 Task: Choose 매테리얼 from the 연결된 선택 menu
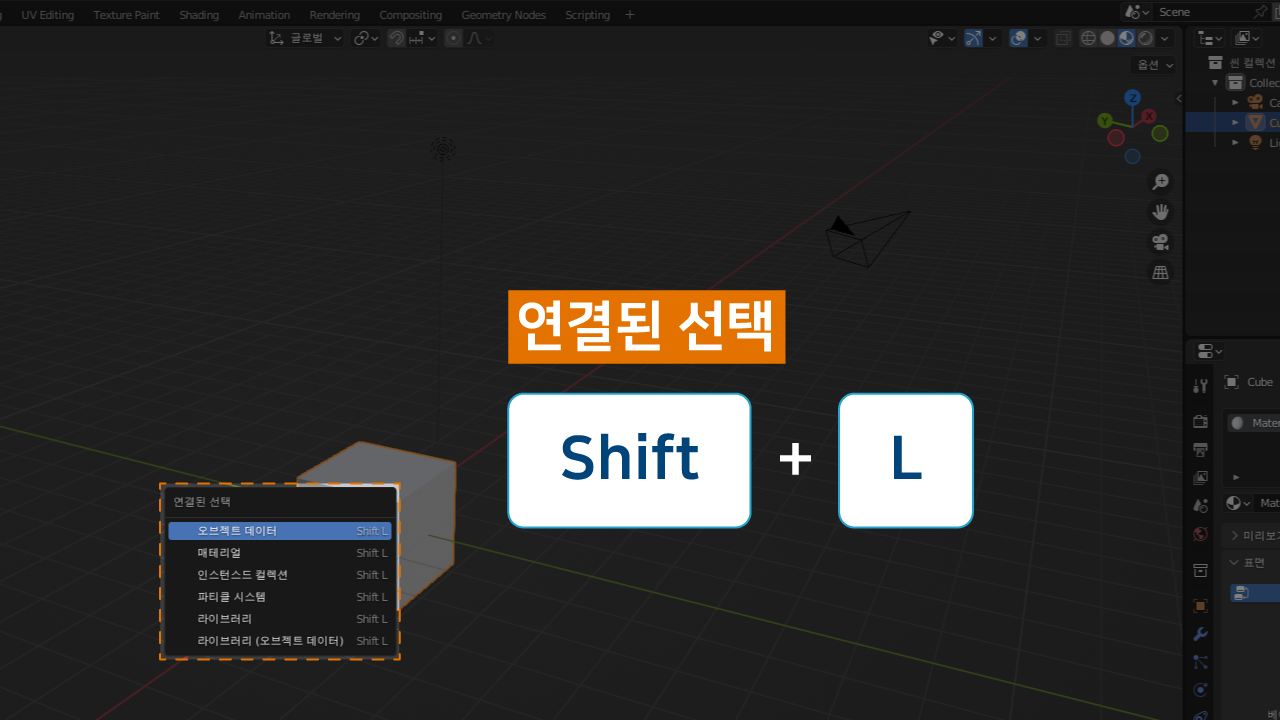pos(219,553)
